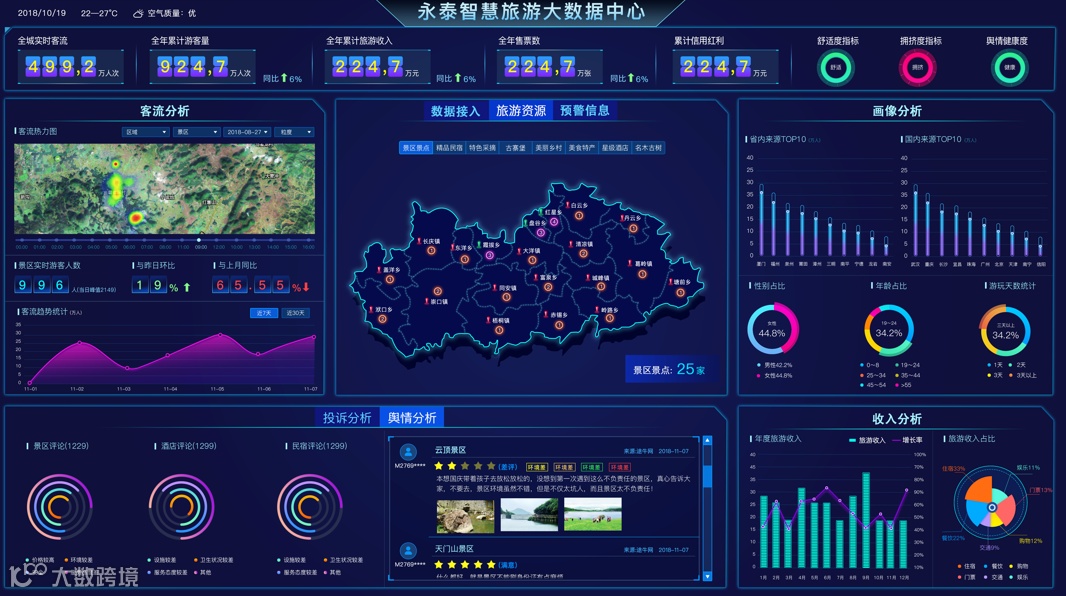1066x596 pixels.
Task: Switch trend chart to 近30天
Action: point(295,313)
